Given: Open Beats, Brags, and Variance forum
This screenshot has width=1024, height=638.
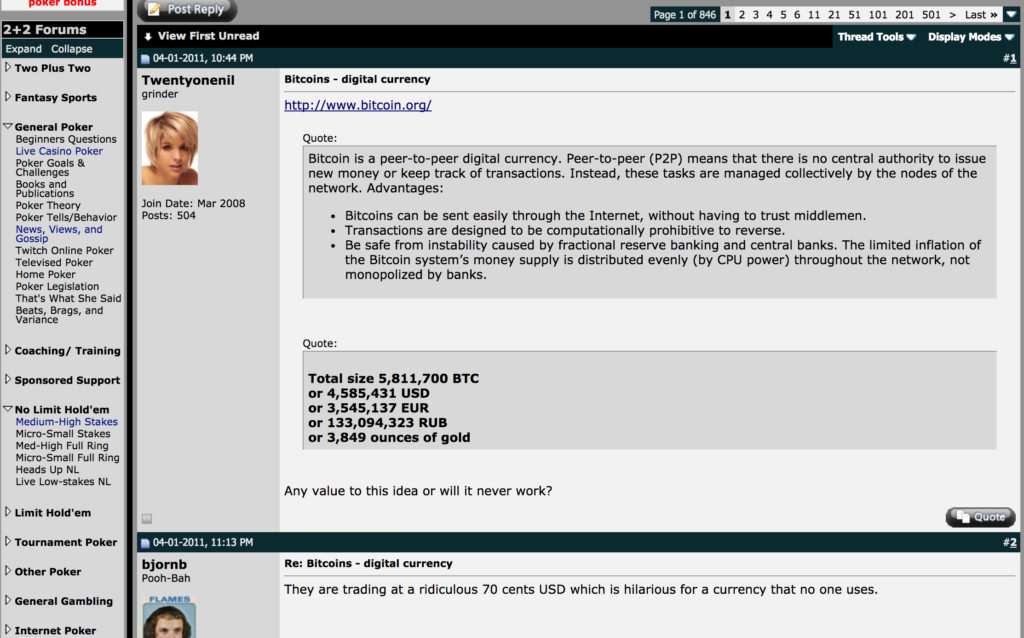Looking at the screenshot, I should click(x=59, y=315).
